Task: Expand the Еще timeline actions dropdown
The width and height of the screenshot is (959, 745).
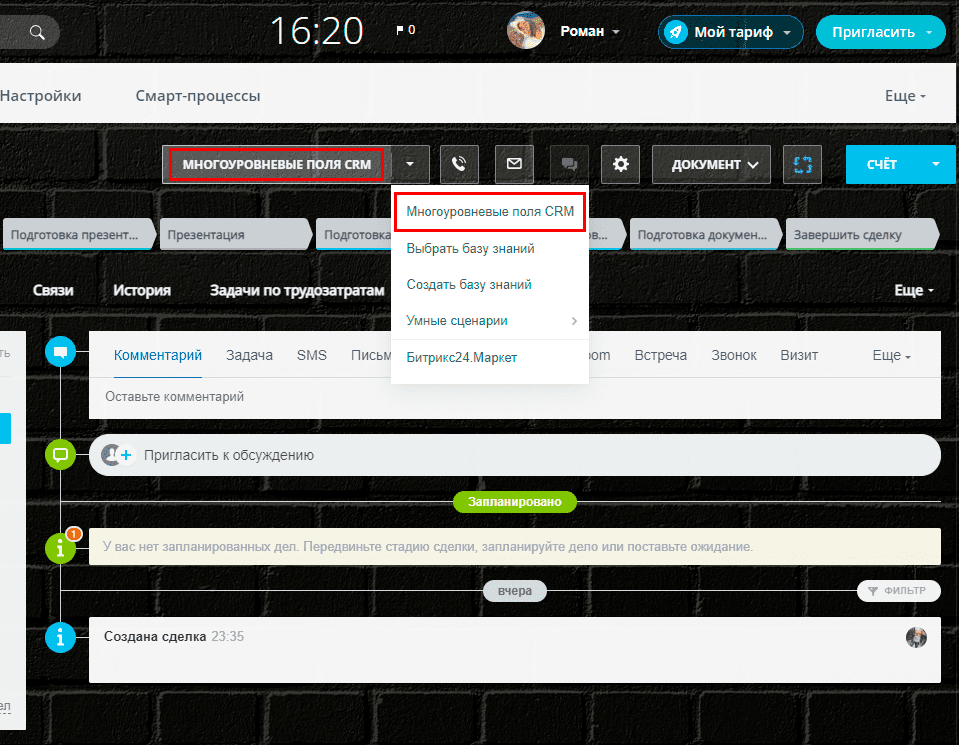Action: click(x=891, y=355)
